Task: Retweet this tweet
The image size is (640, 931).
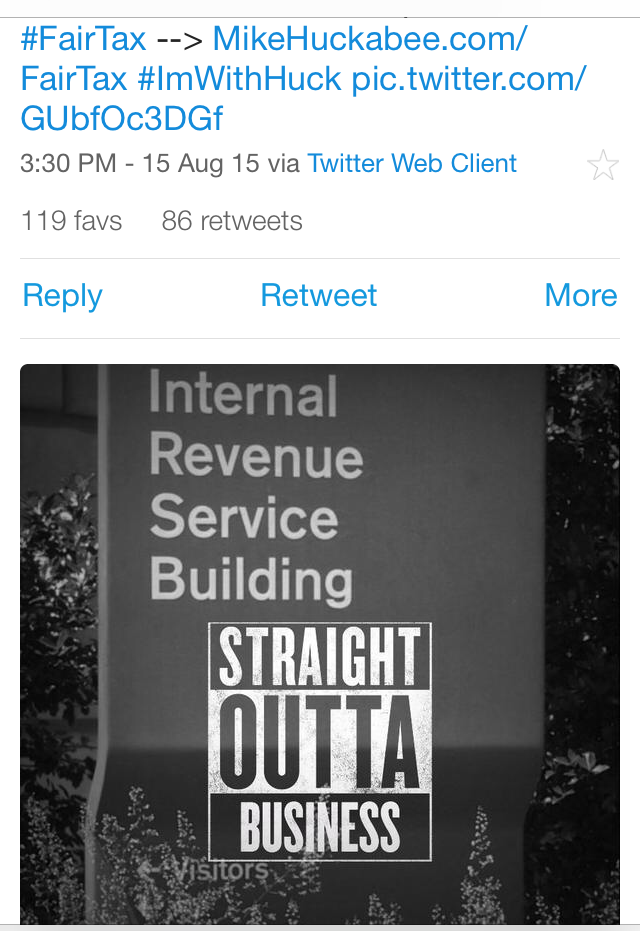Action: [x=319, y=296]
